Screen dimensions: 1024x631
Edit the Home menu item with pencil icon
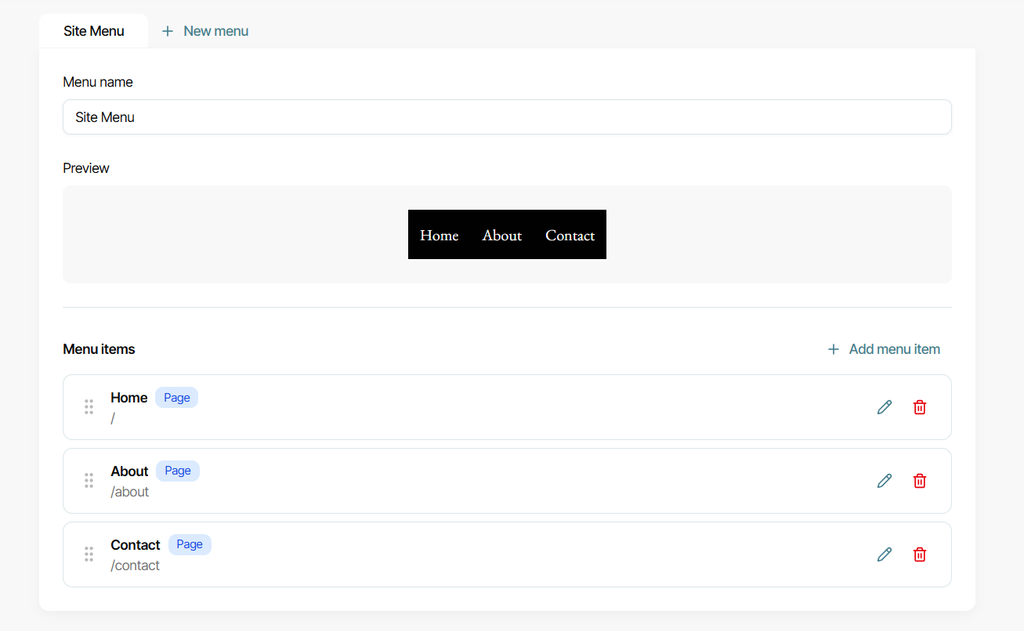[884, 408]
